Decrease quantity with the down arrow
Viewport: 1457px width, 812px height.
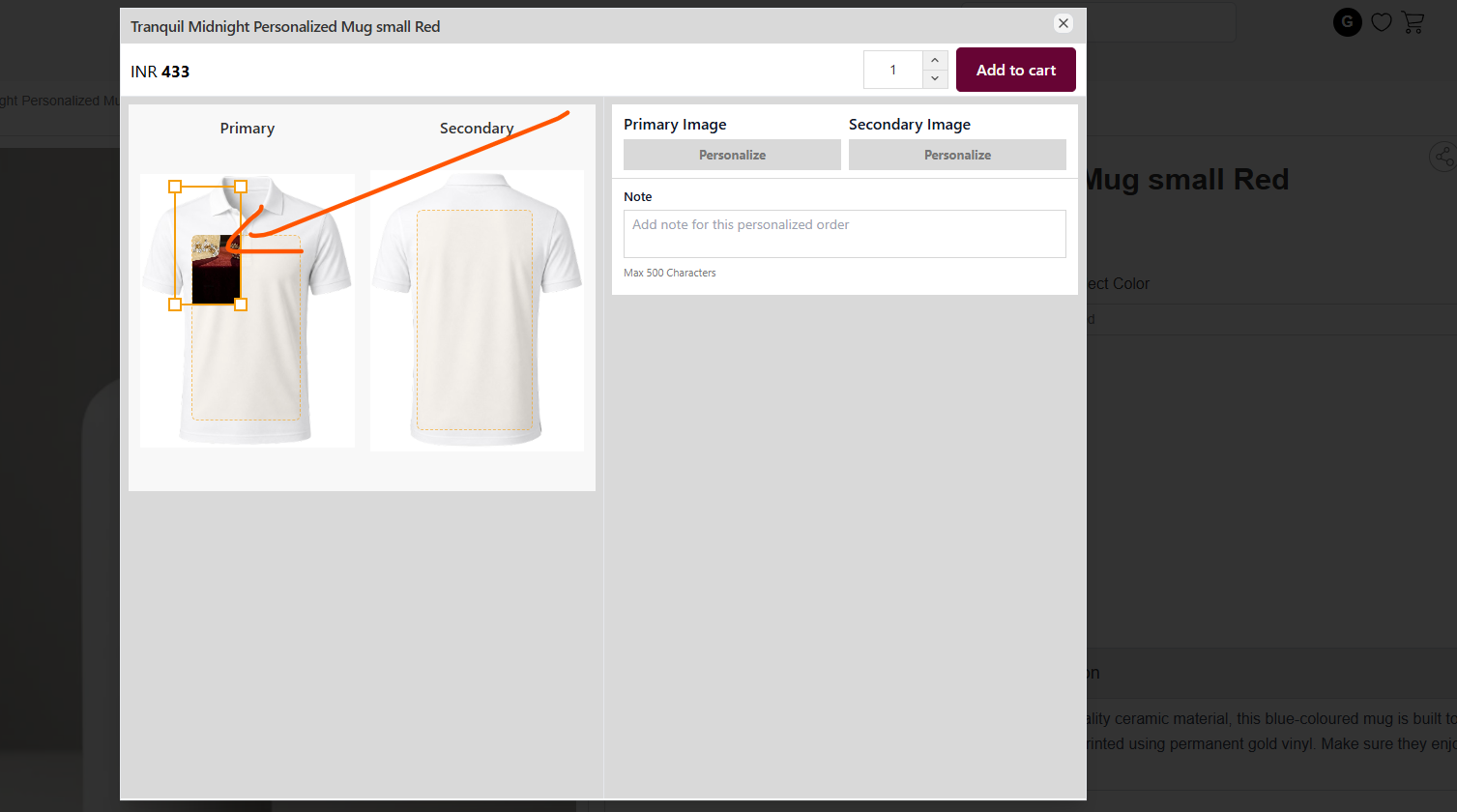(935, 78)
